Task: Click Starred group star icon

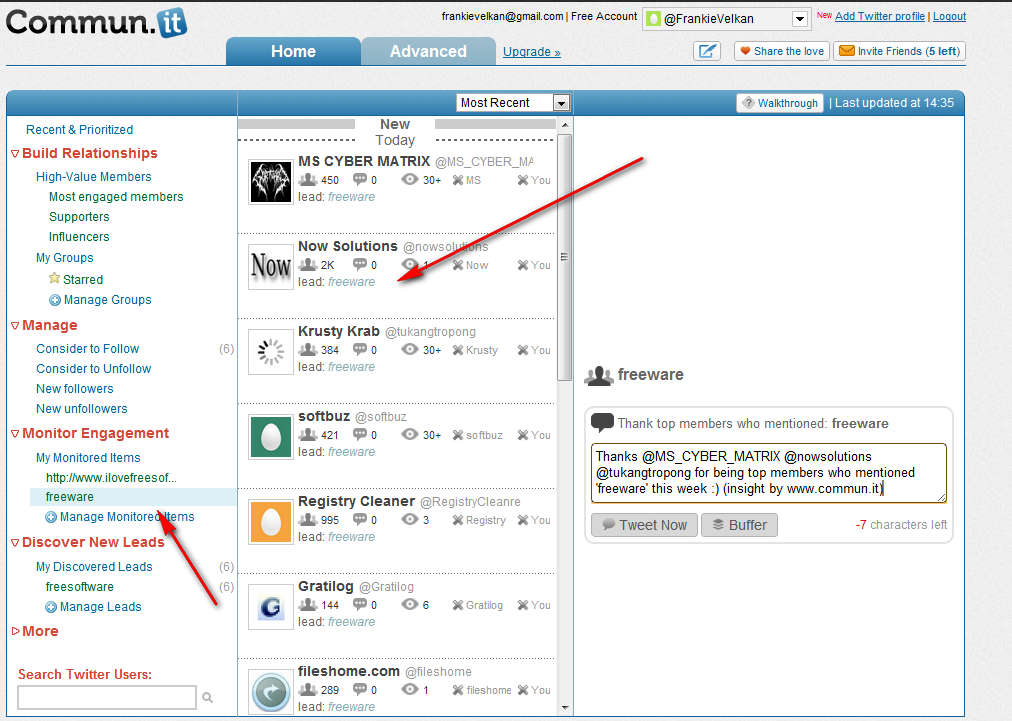Action: (x=55, y=278)
